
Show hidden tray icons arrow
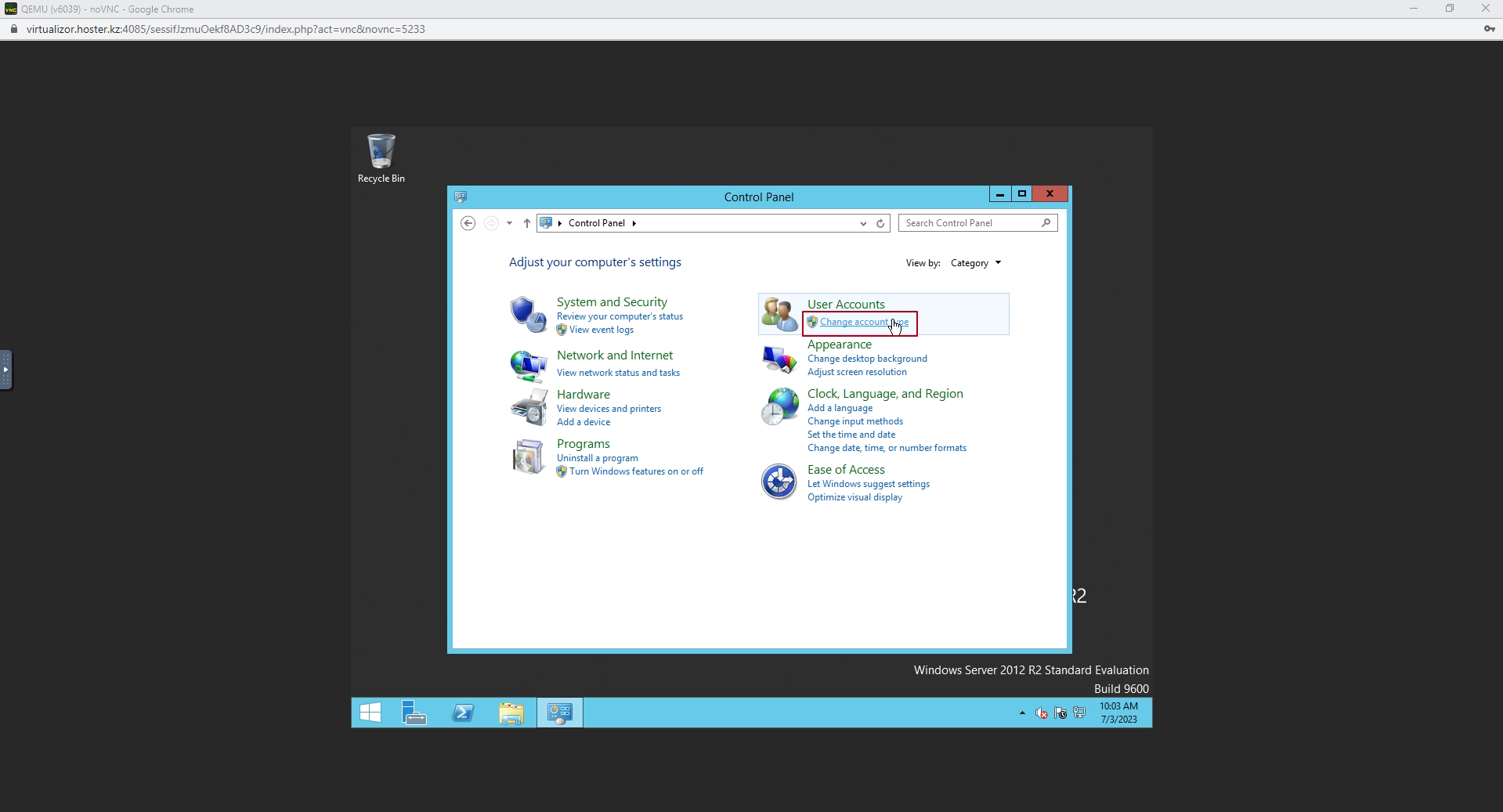pos(1022,713)
